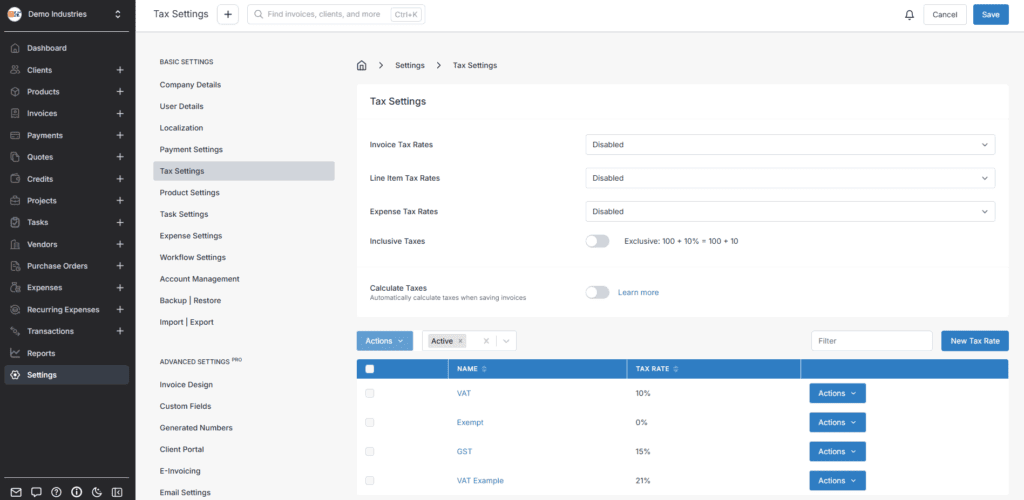Open the mail icon in sidebar footer
Screen dimensions: 1024x500
(x=15, y=492)
